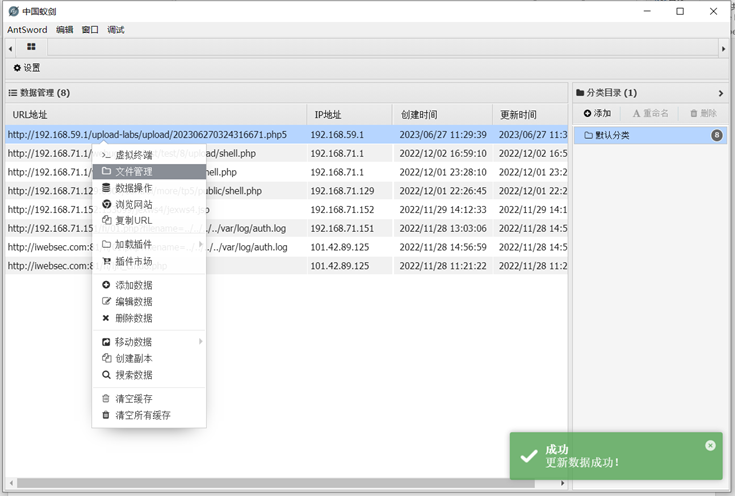The width and height of the screenshot is (735, 496).
Task: Click the grid home tab icon
Action: 31,46
